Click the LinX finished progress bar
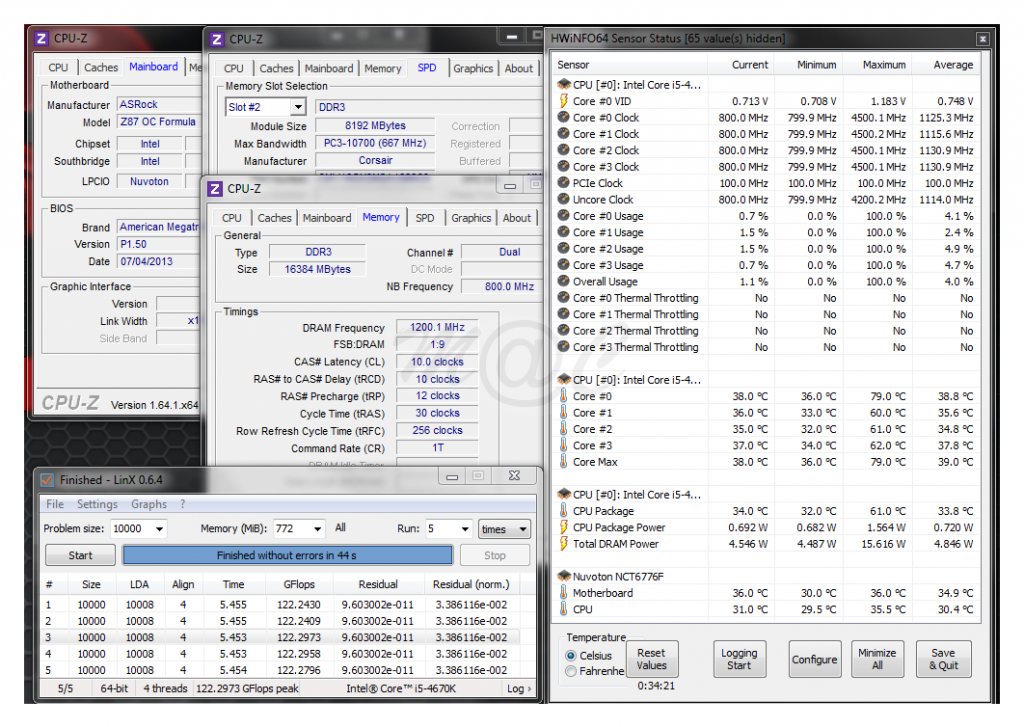 point(287,555)
